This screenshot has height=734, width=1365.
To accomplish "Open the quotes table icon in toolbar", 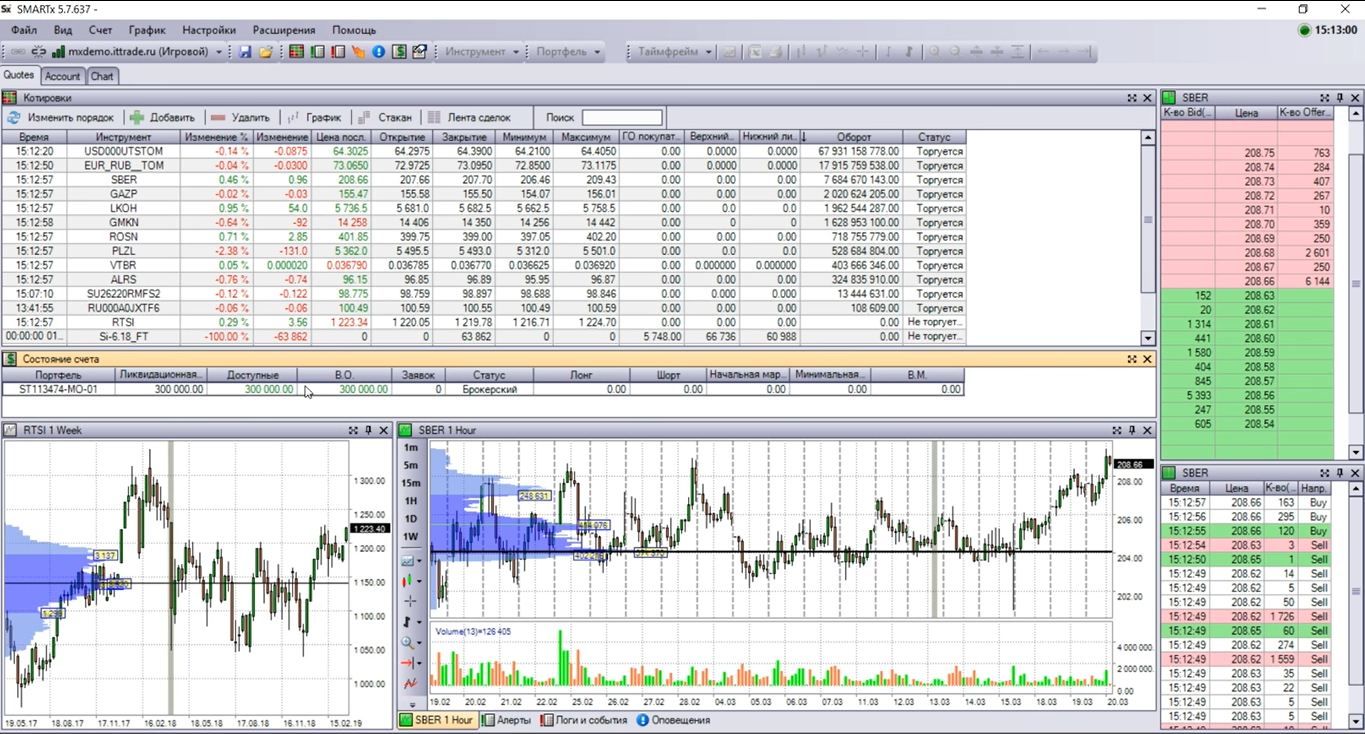I will coord(296,51).
